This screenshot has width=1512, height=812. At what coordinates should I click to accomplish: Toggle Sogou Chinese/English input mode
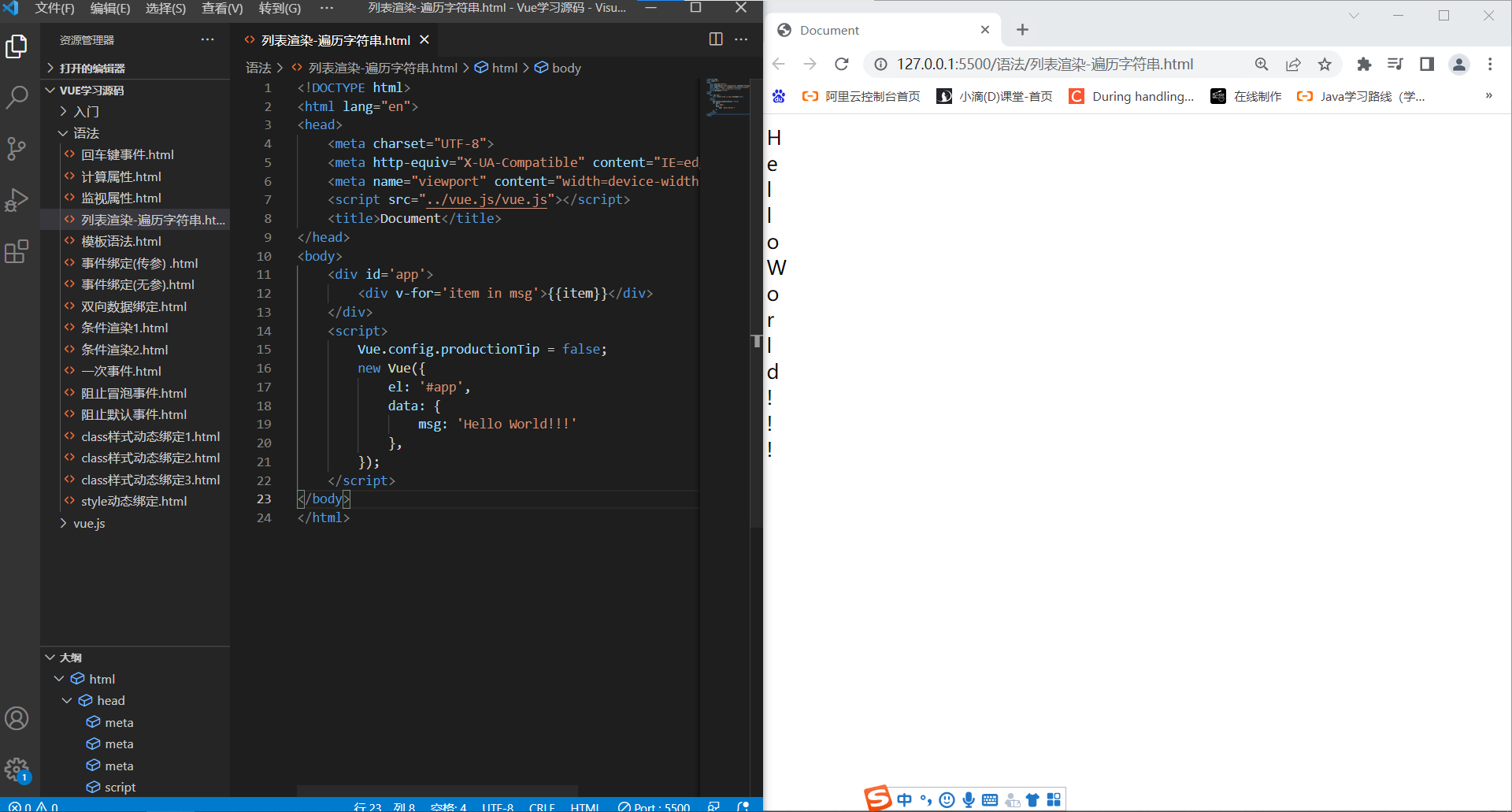tap(904, 800)
